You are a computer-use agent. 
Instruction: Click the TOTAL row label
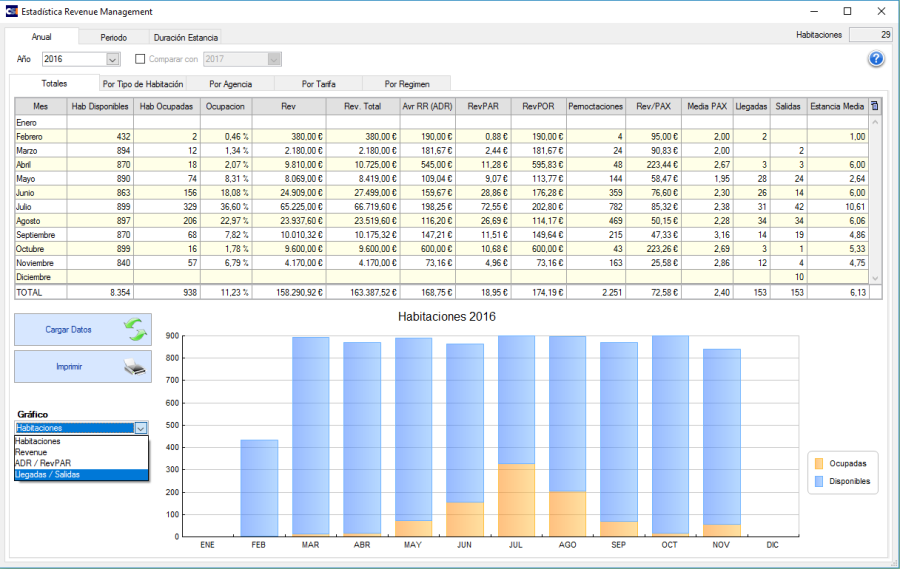pyautogui.click(x=29, y=292)
